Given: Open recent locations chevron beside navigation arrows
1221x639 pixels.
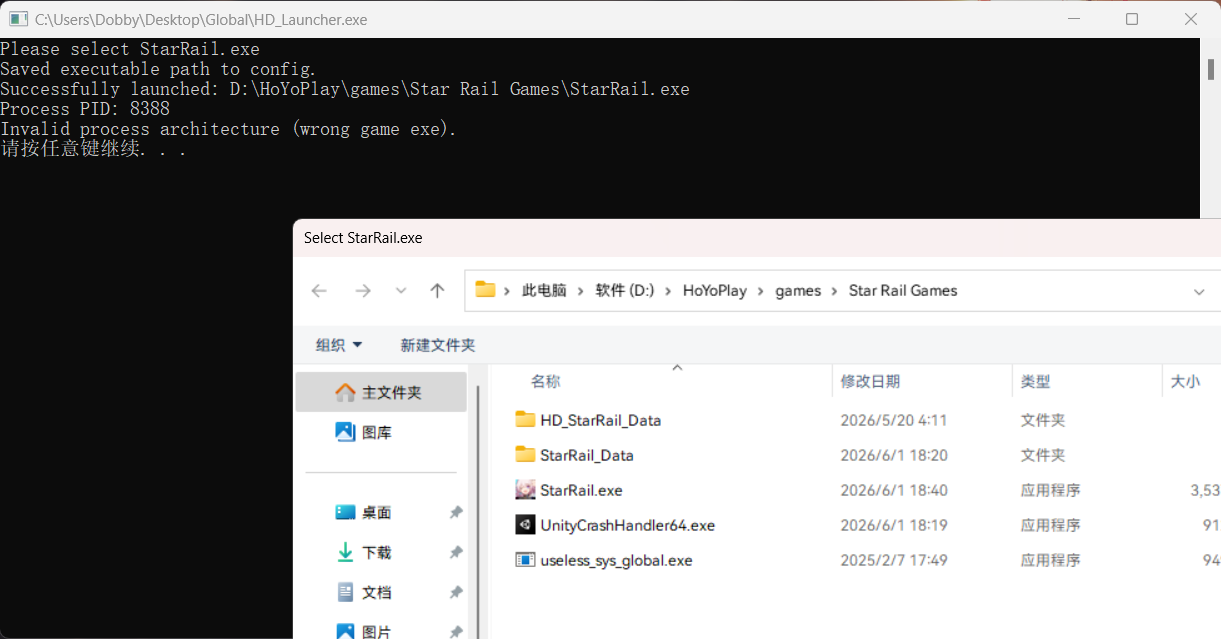Looking at the screenshot, I should coord(401,291).
